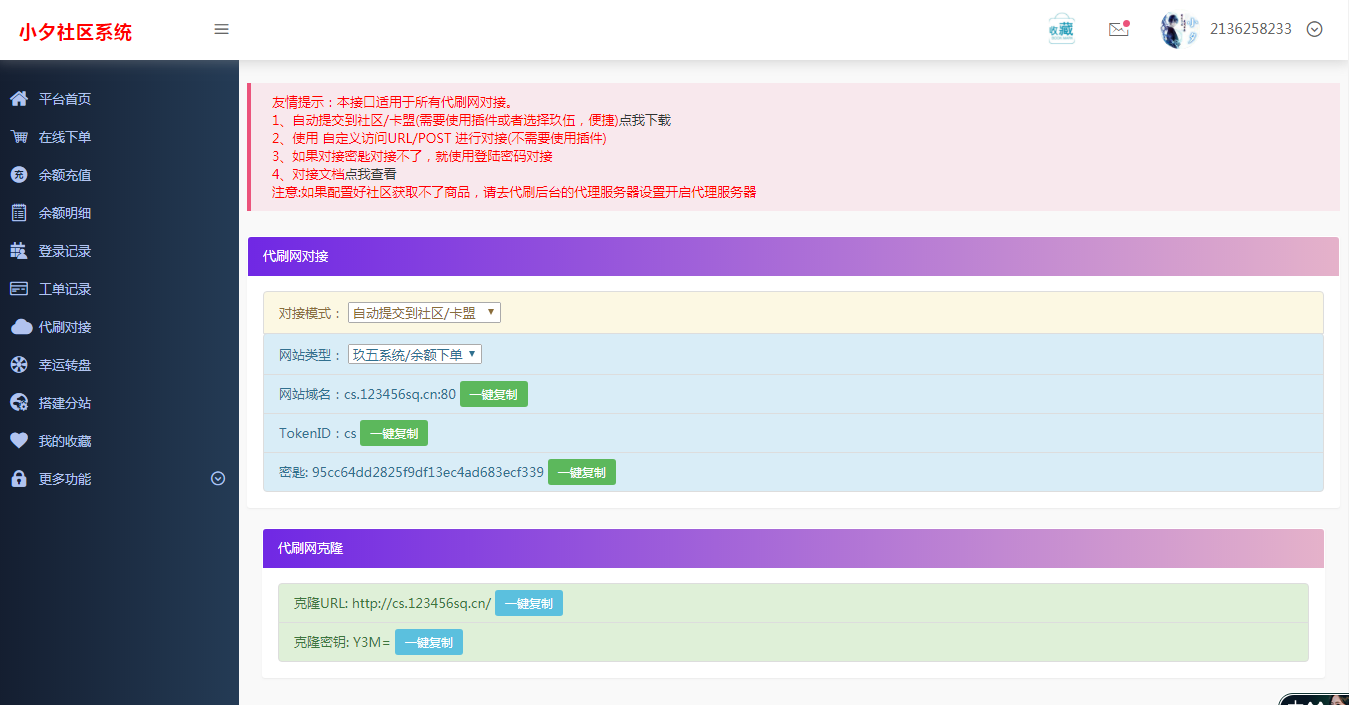Click the username 2136258233
Viewport: 1349px width, 705px height.
(1250, 29)
